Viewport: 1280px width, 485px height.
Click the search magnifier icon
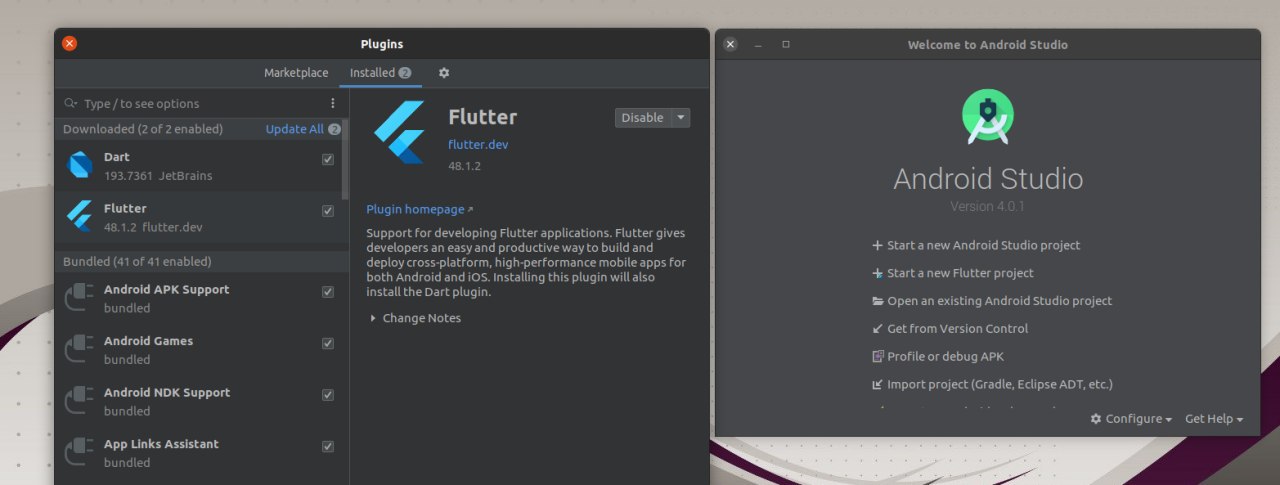click(x=70, y=103)
